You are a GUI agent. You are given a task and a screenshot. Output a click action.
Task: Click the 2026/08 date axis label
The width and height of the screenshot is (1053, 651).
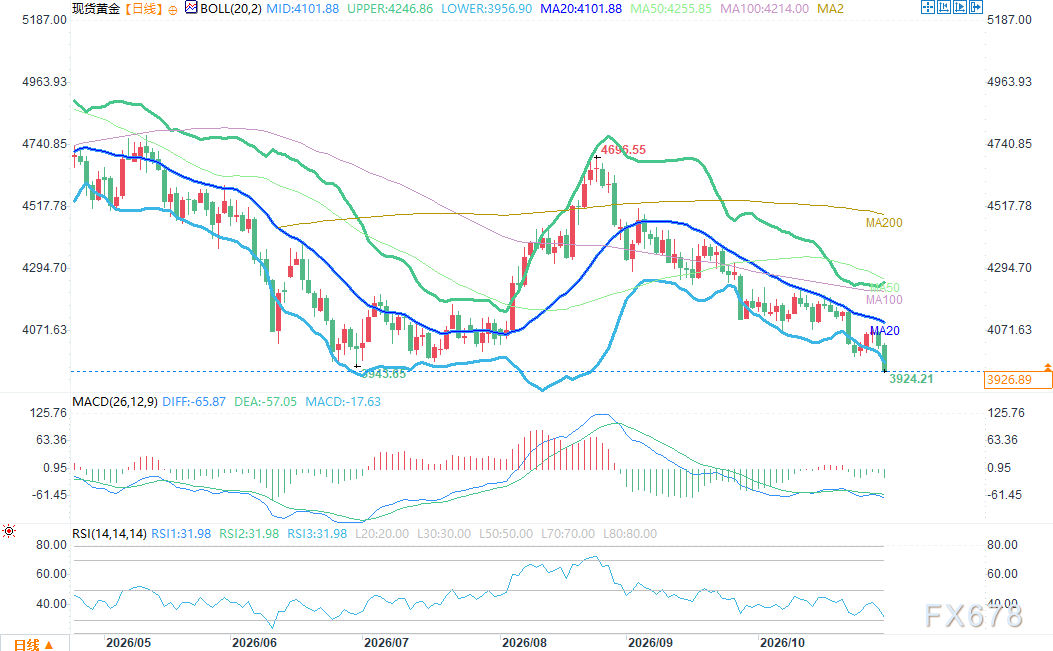coord(524,643)
